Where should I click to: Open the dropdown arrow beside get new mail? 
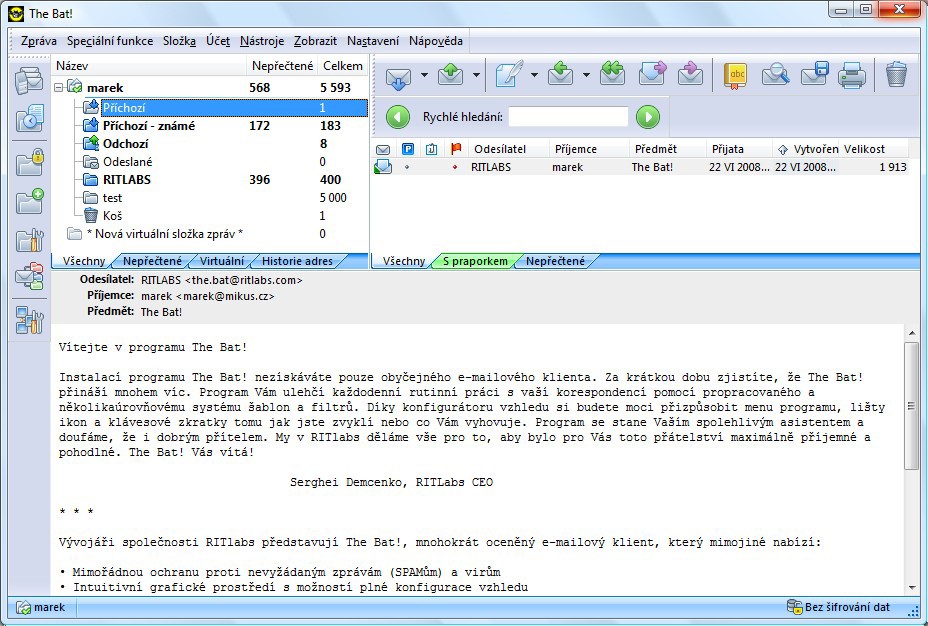[424, 75]
